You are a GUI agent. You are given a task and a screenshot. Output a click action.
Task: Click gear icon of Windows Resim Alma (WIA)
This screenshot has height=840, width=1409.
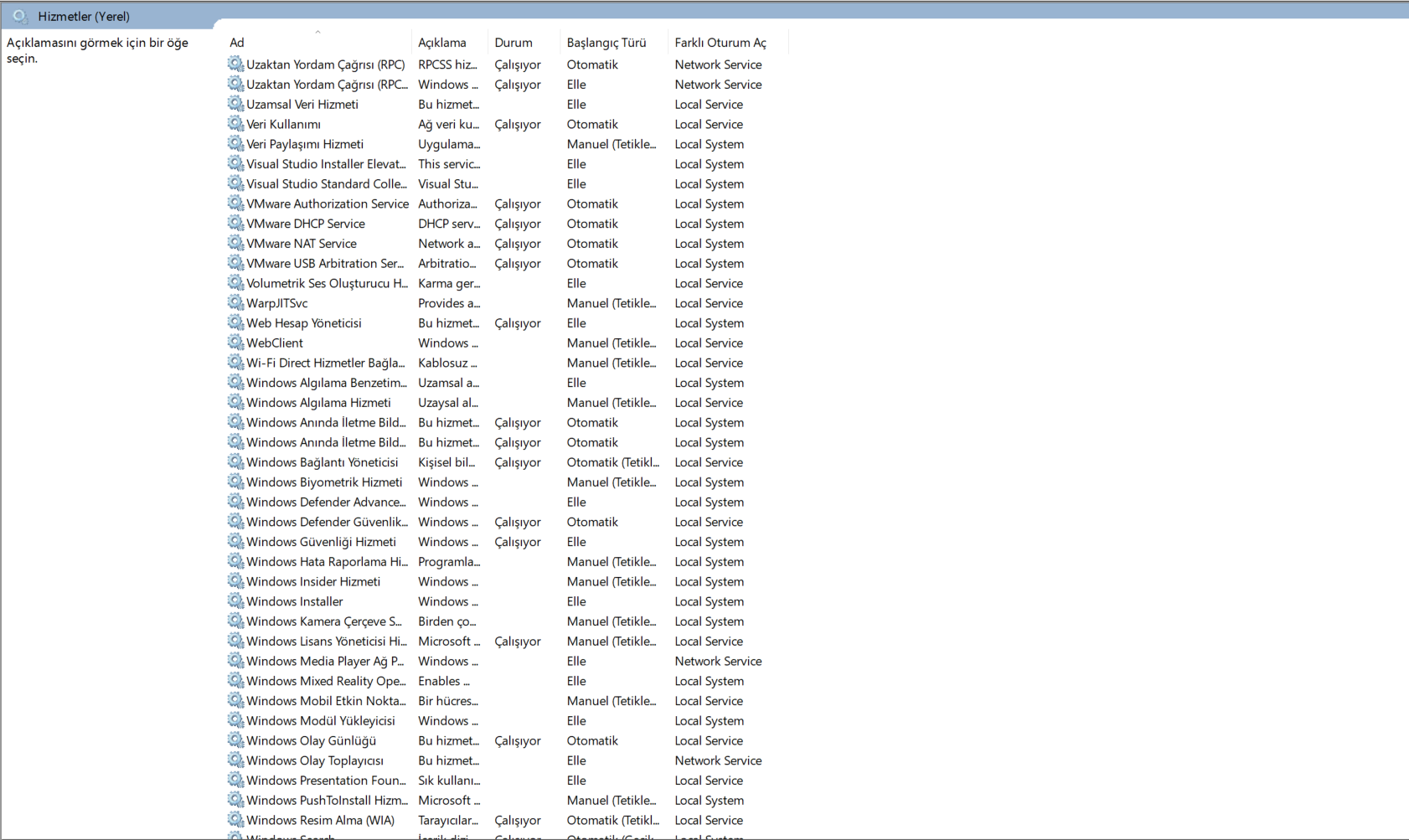click(x=235, y=820)
